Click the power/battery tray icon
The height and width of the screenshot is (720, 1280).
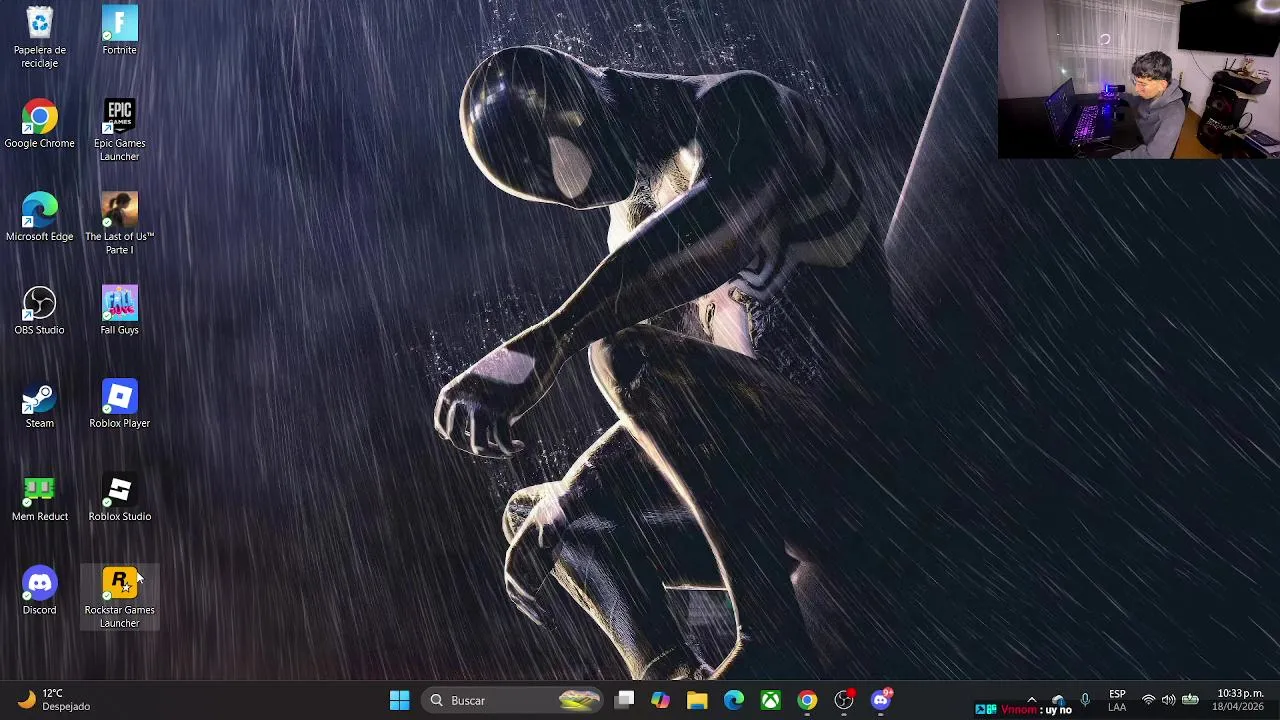pos(1190,700)
